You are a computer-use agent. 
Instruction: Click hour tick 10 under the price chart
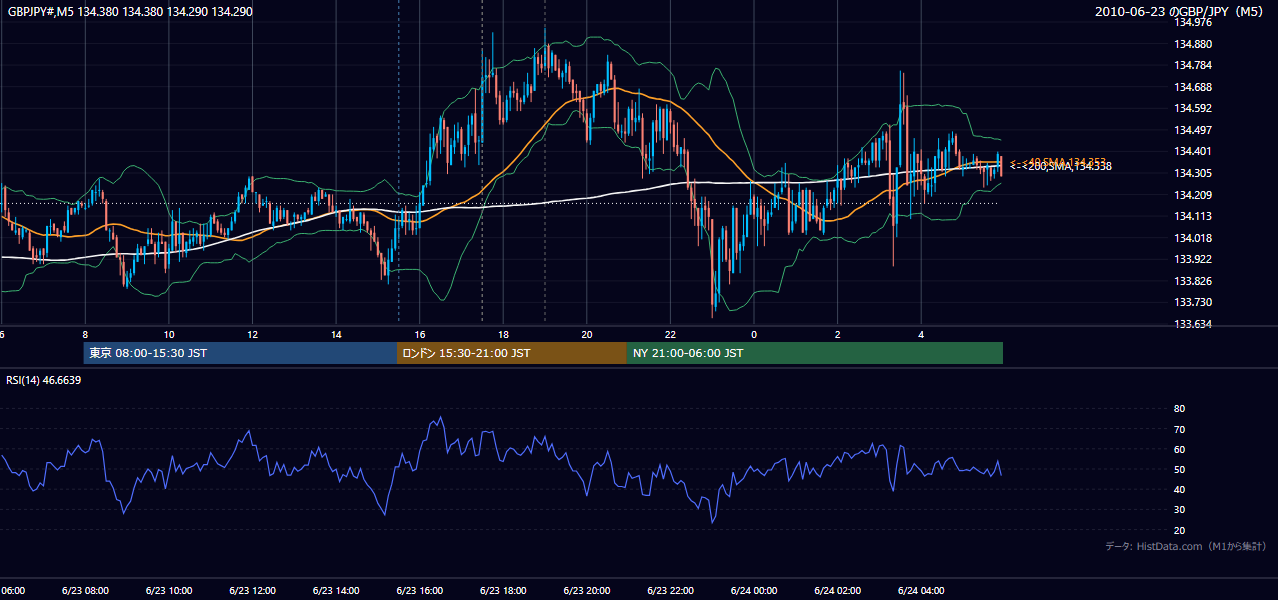coord(169,334)
